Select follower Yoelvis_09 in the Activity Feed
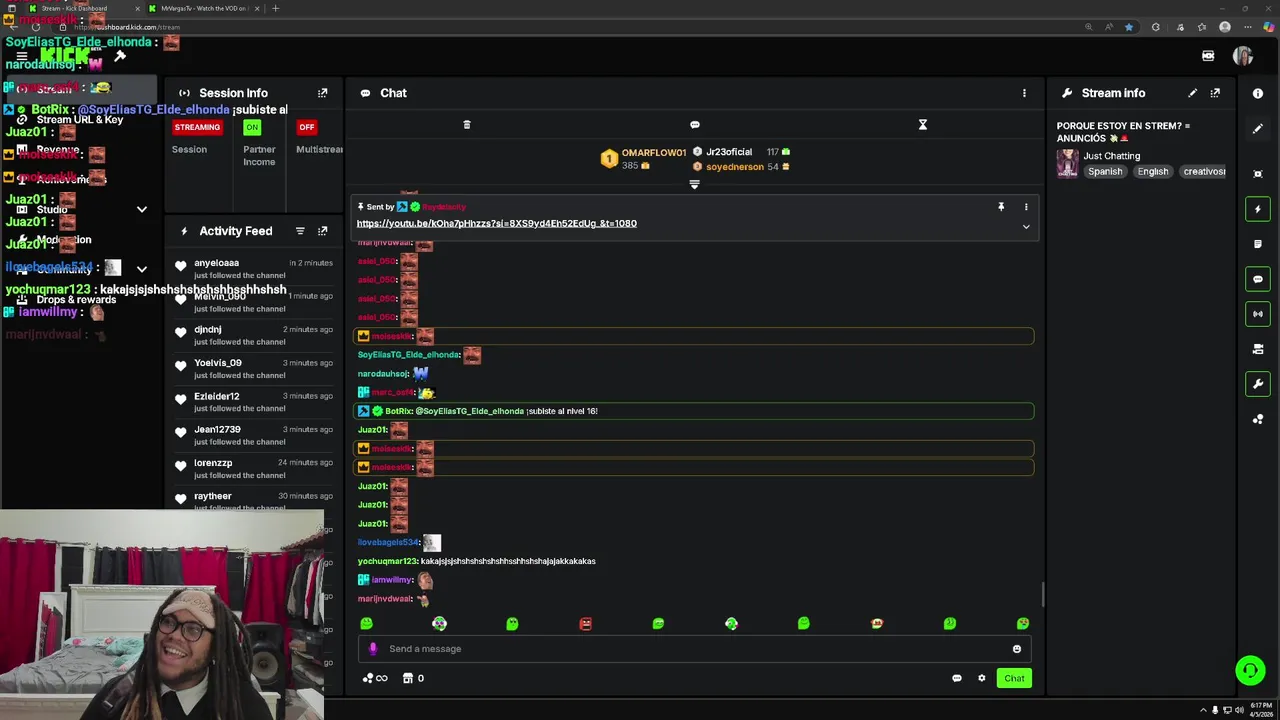This screenshot has height=720, width=1280. [x=218, y=363]
